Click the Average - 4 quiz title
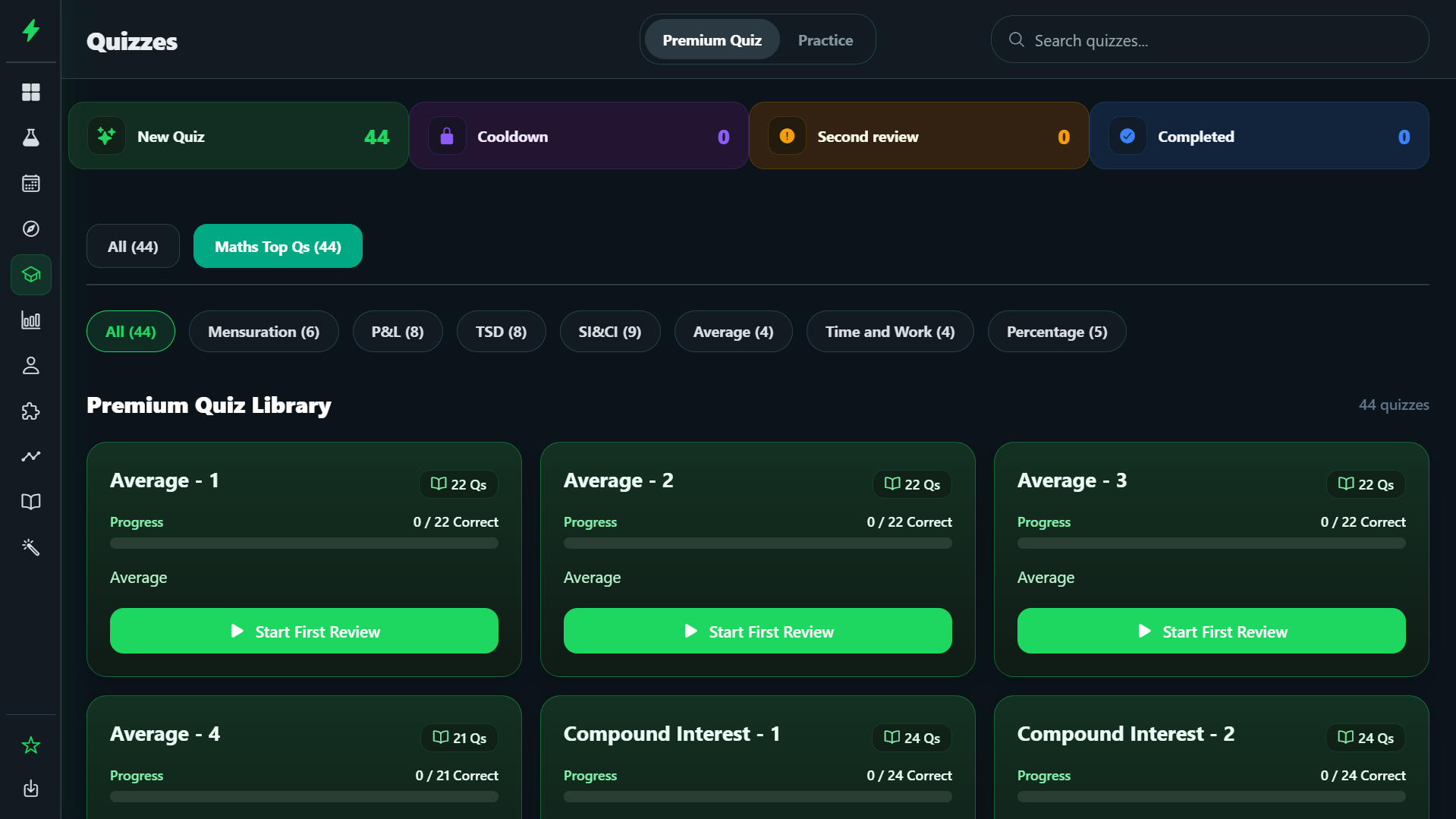The image size is (1456, 819). point(165,734)
